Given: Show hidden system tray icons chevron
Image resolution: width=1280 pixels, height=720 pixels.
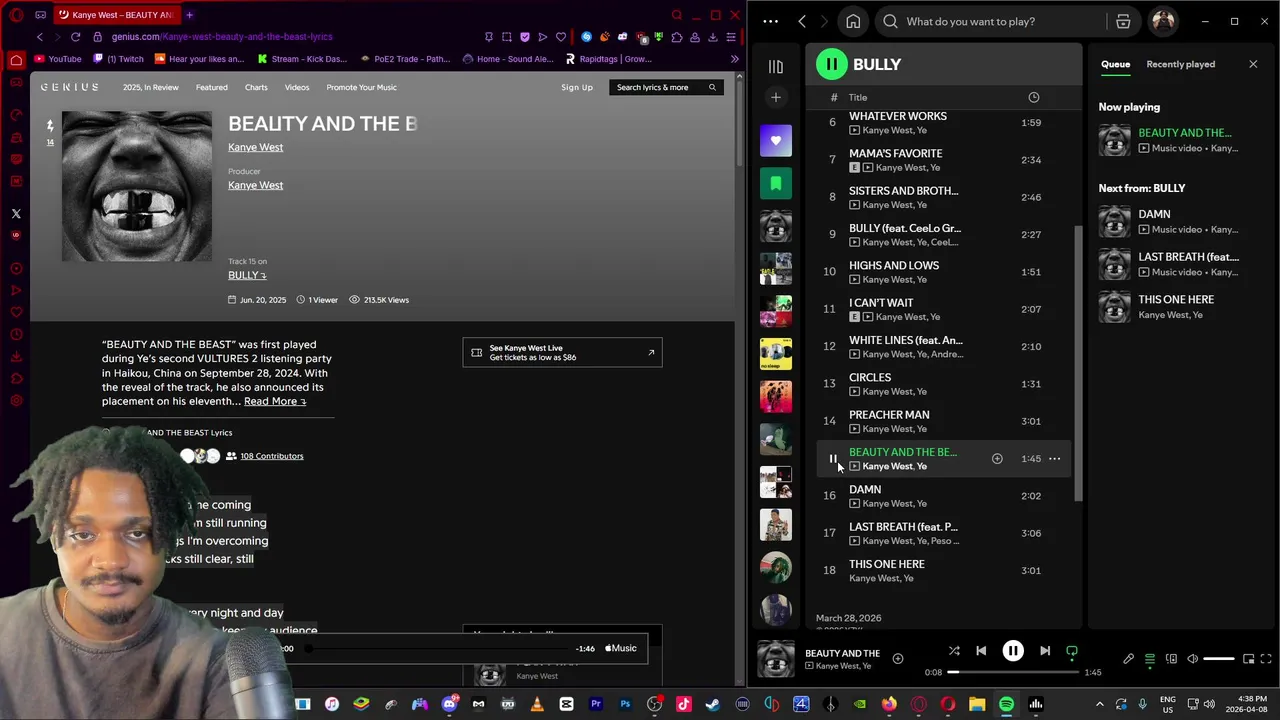Looking at the screenshot, I should (x=1100, y=704).
